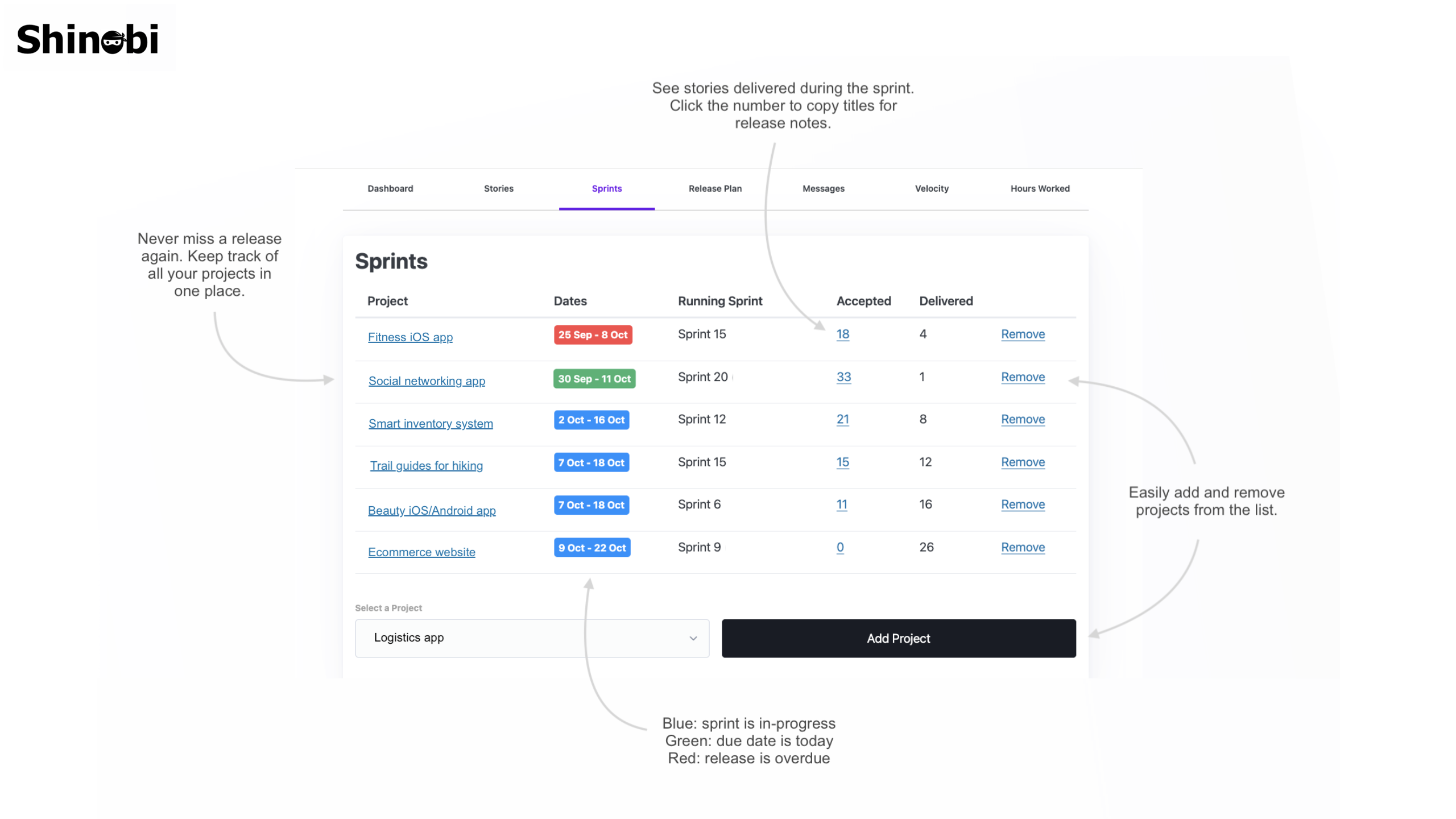Image resolution: width=1456 pixels, height=819 pixels.
Task: Switch to the Dashboard tab
Action: [x=390, y=188]
